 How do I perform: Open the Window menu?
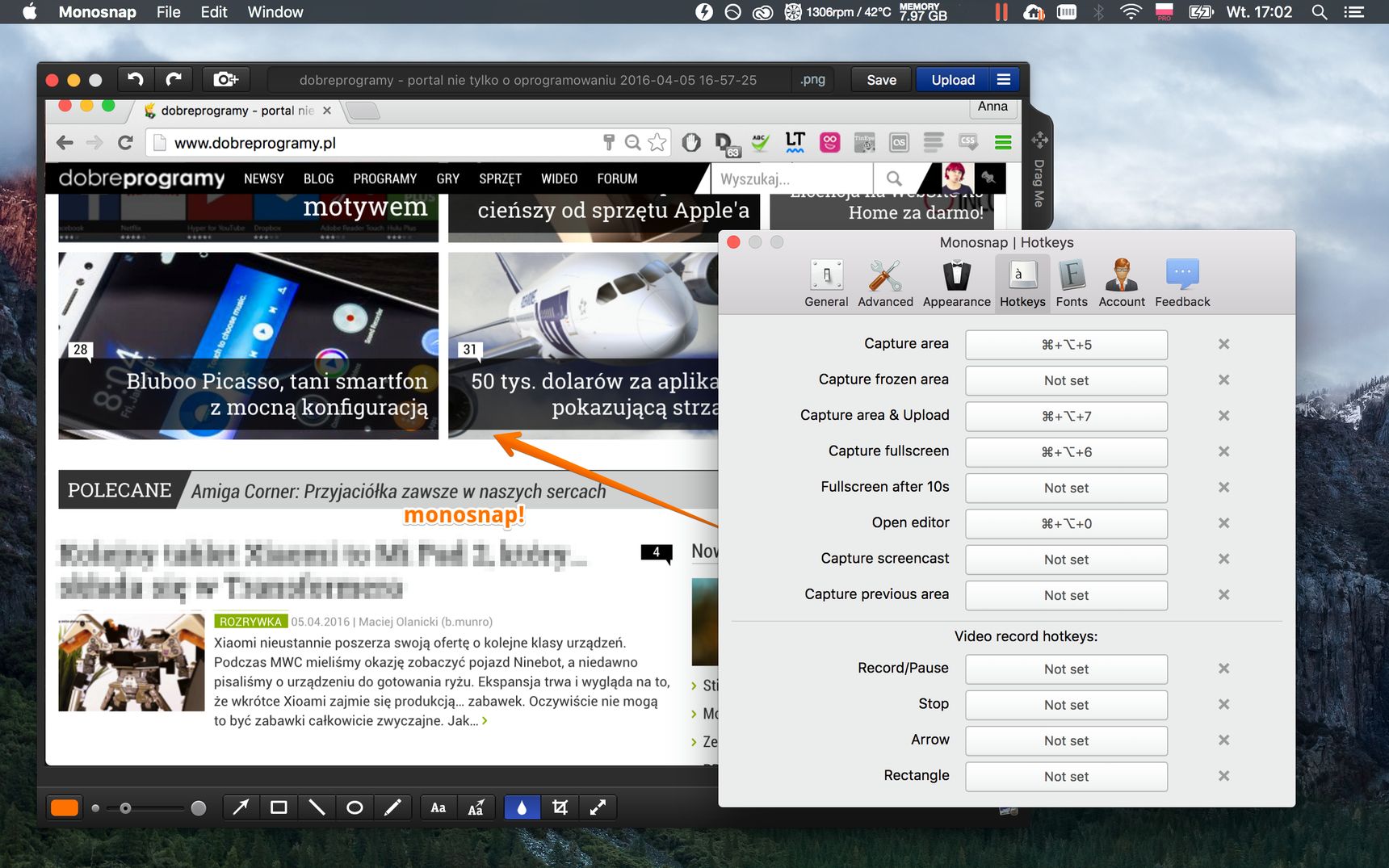click(275, 12)
